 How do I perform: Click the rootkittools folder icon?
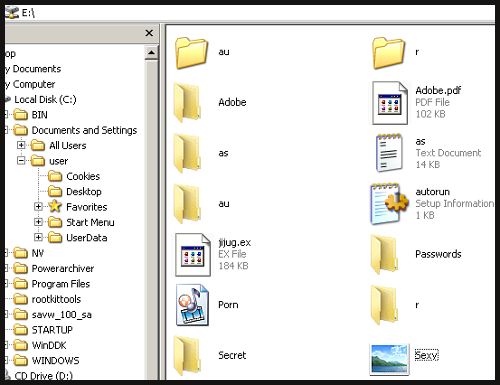tap(21, 299)
